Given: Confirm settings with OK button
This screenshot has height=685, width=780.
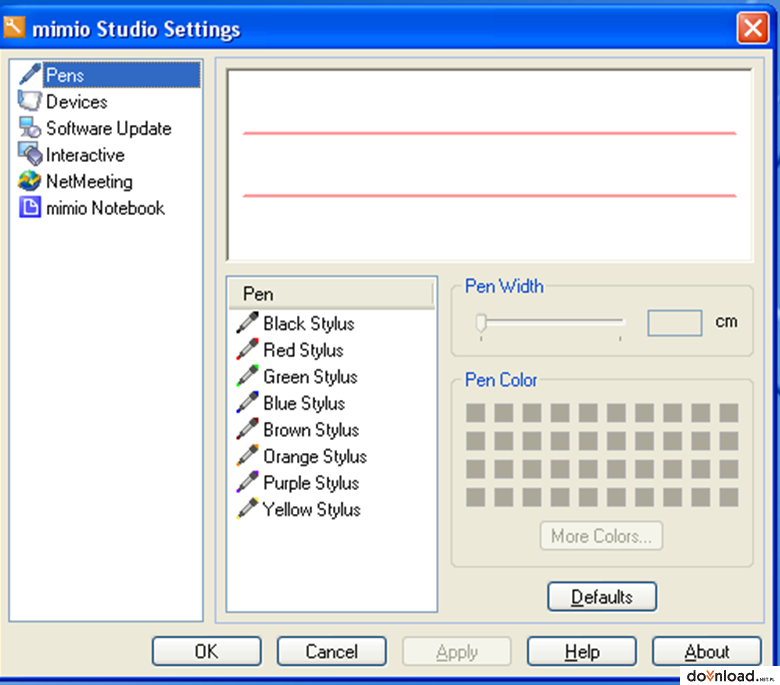Looking at the screenshot, I should tap(206, 651).
